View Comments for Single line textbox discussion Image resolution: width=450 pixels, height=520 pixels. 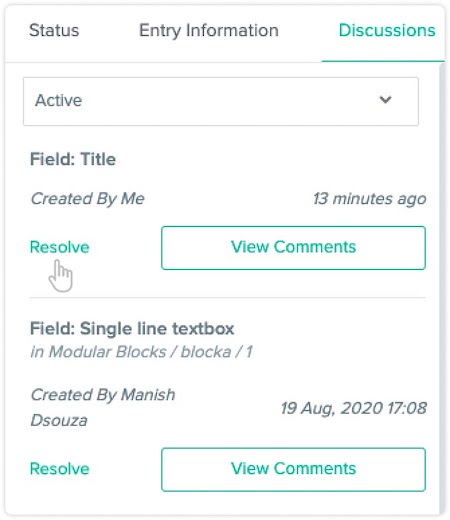293,469
